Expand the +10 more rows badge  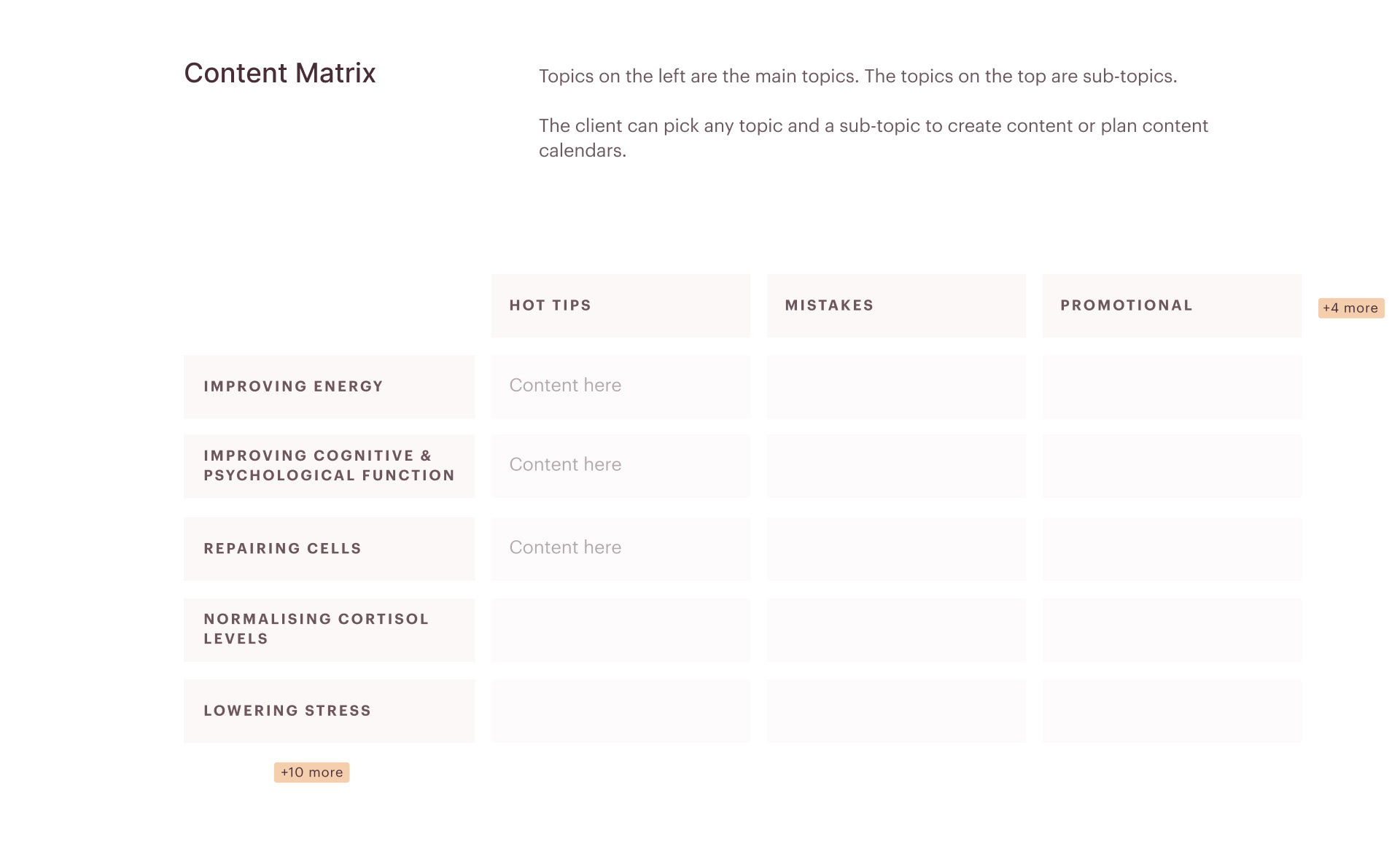[311, 773]
